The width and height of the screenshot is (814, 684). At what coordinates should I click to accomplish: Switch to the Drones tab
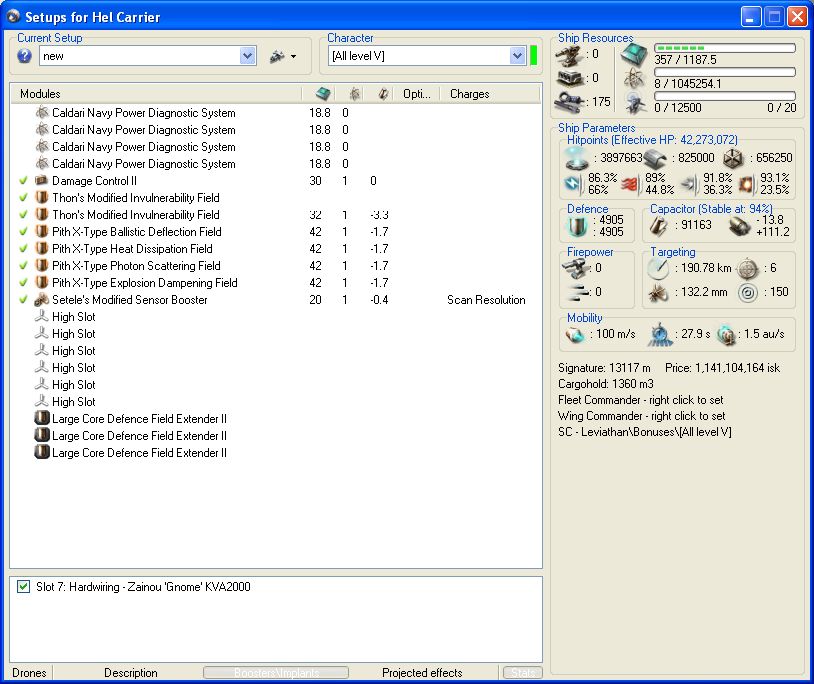tap(30, 673)
